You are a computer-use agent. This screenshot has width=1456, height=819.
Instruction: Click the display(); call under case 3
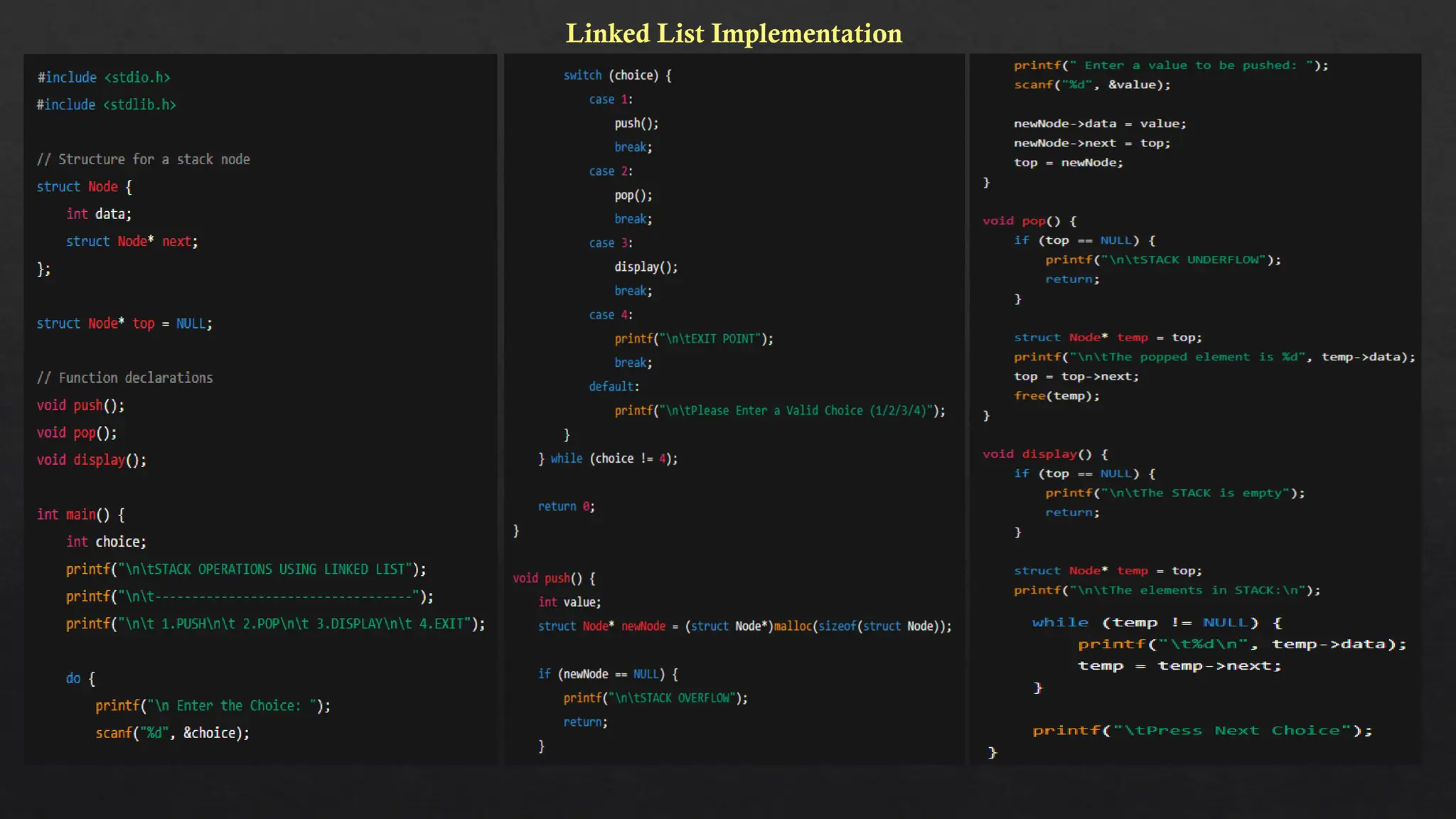click(x=646, y=267)
